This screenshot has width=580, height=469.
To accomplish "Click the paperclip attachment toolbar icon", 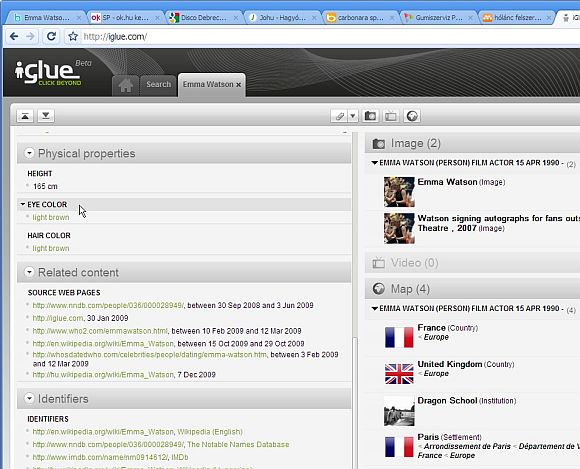I will (x=339, y=116).
